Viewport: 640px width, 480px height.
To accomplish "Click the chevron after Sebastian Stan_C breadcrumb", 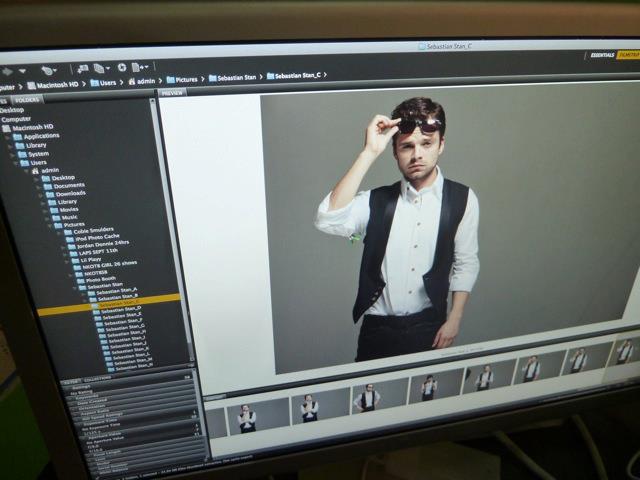I will [x=326, y=75].
